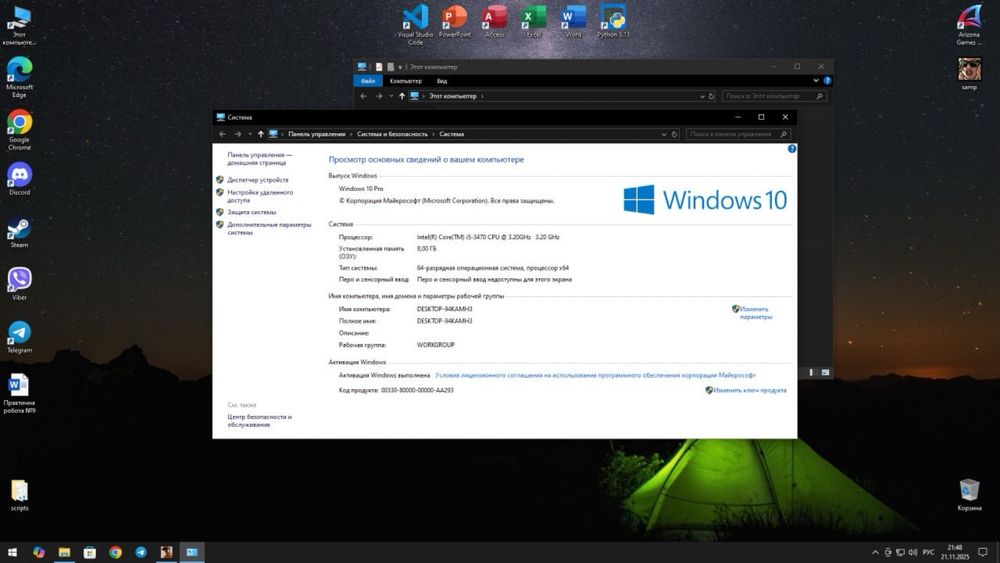Launch Python 3.13 from the desktop
Screen dimensions: 1000x563
[x=613, y=21]
